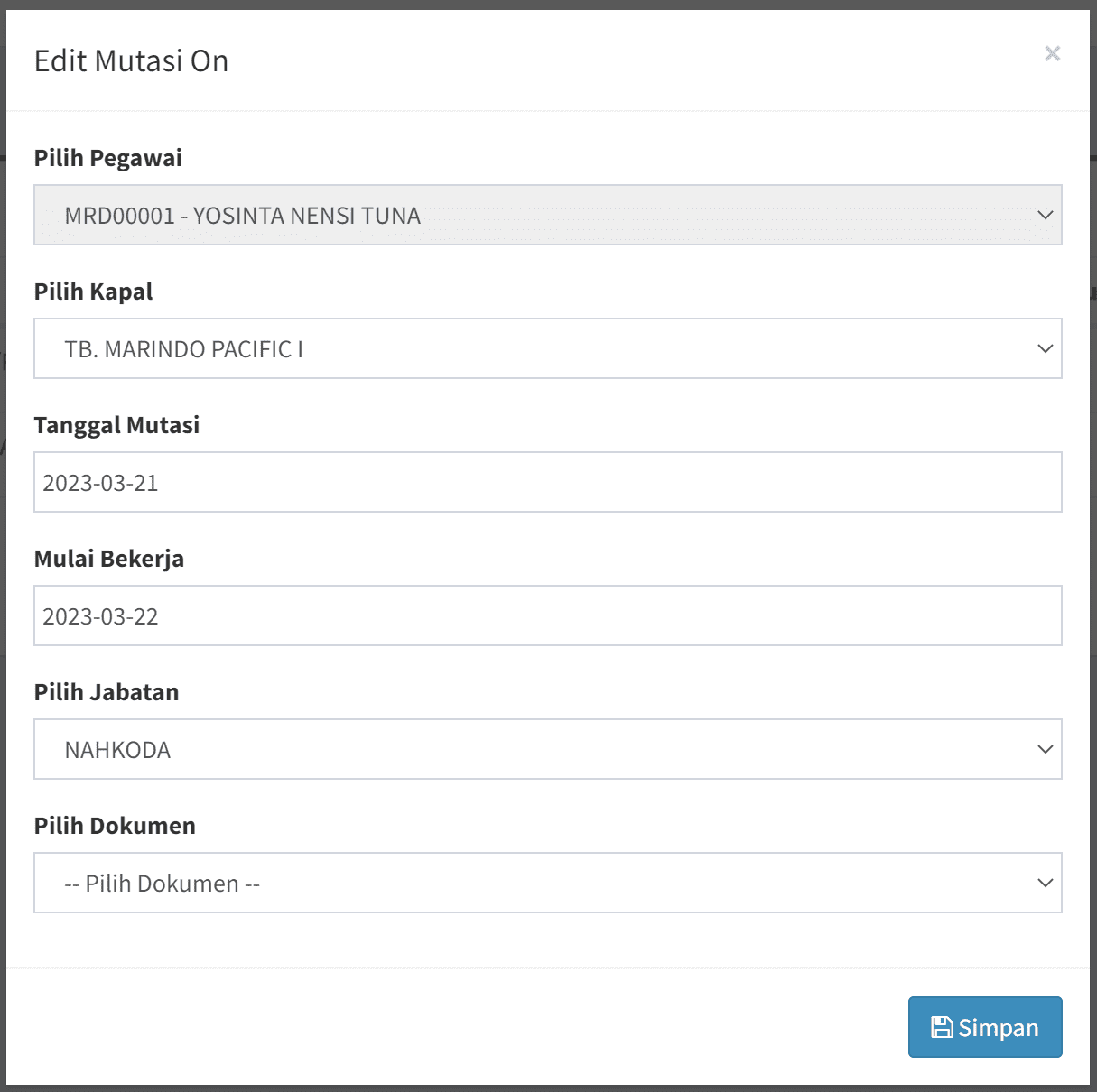Click the Mulai Bekerja label

[x=109, y=559]
